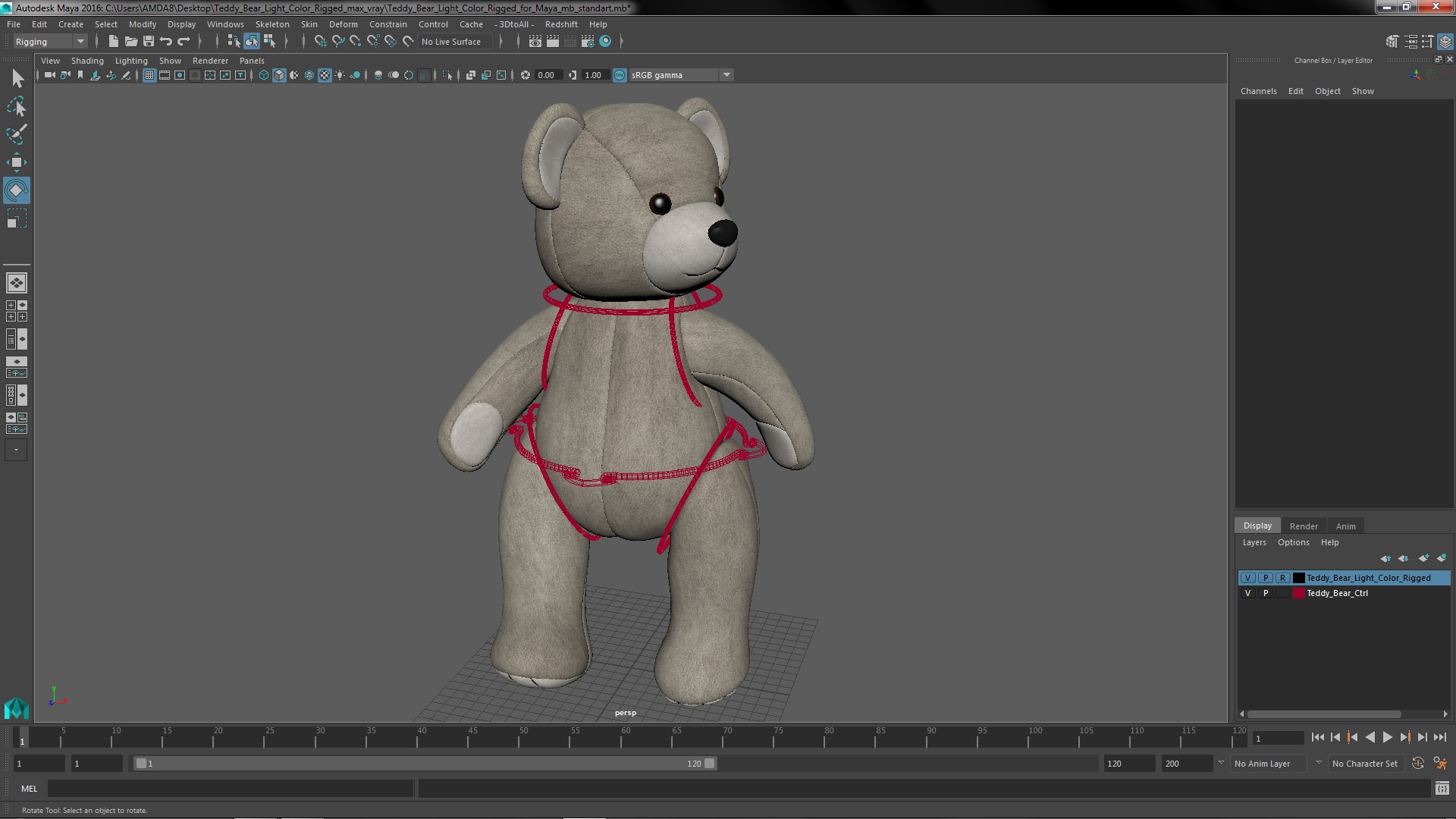Enable snap to points
Viewport: 1456px width, 819px height.
pos(356,41)
